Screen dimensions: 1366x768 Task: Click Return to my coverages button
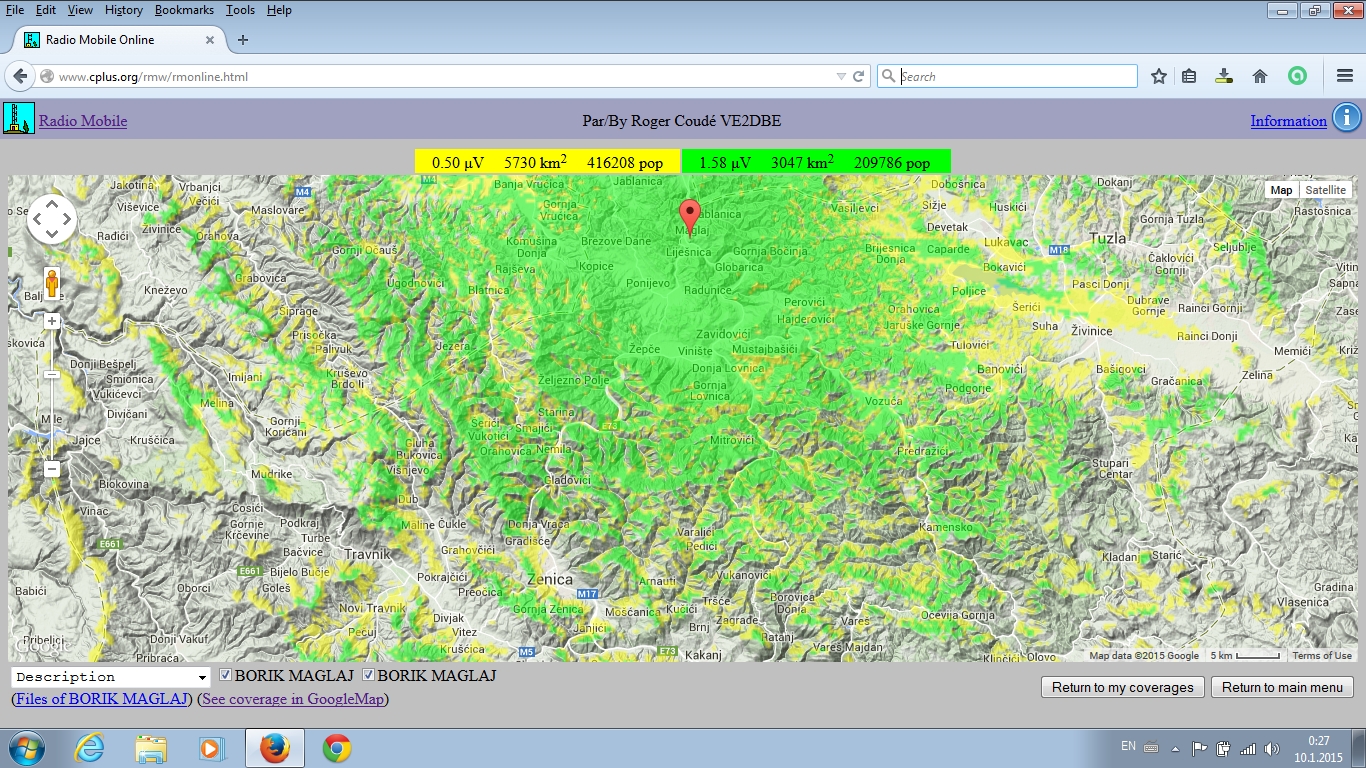(1122, 687)
